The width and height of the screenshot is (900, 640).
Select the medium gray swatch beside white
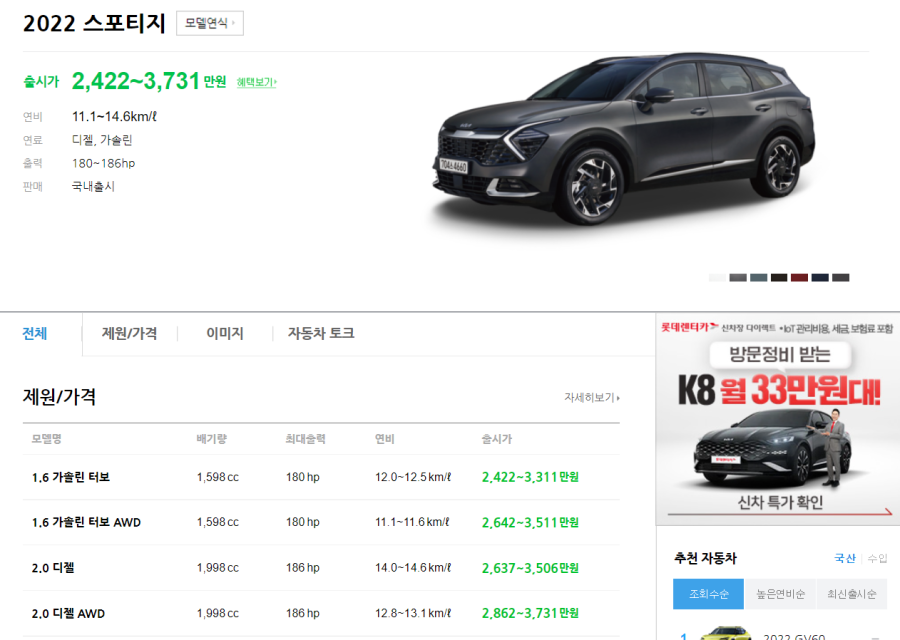738,278
